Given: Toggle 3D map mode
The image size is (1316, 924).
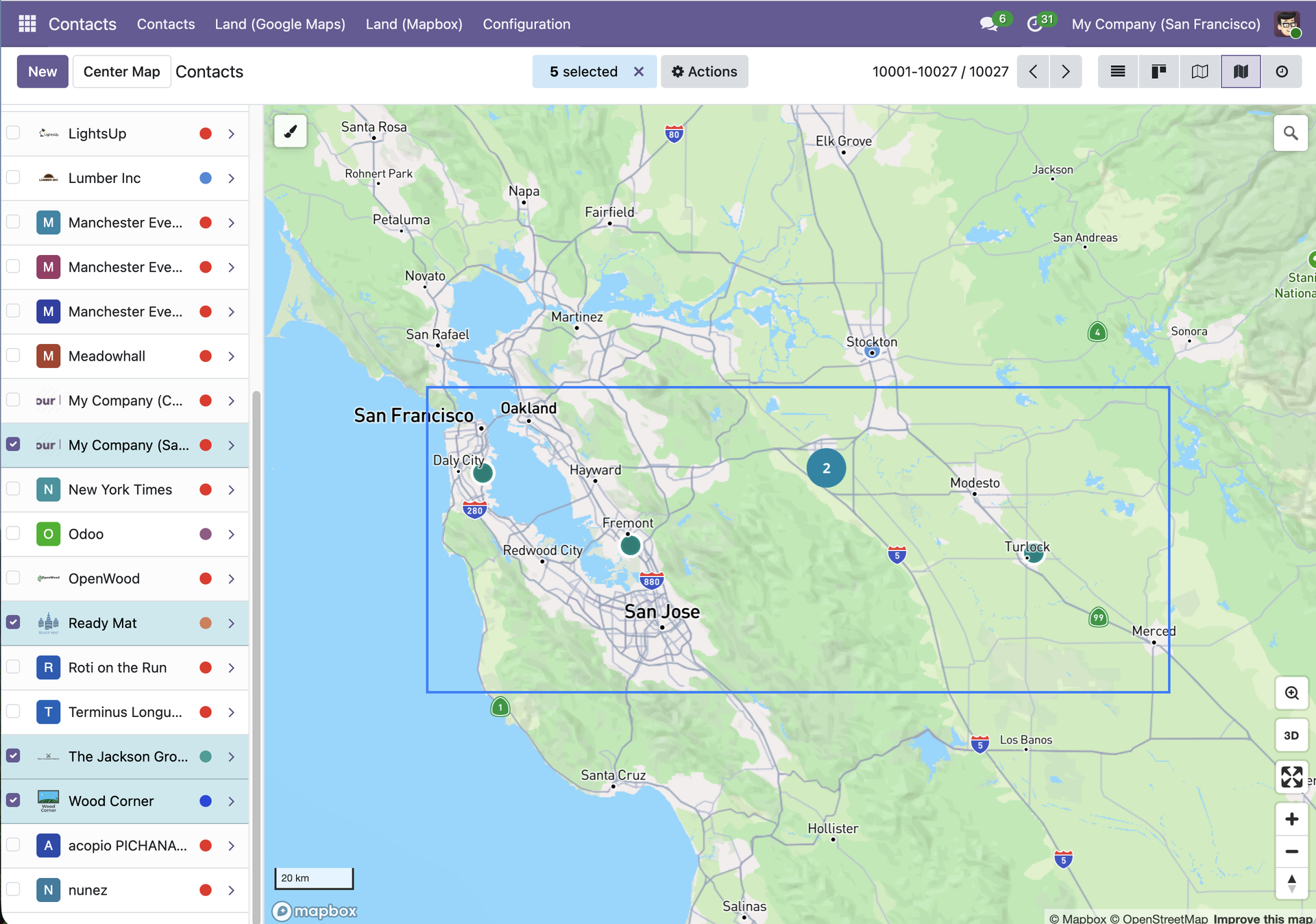Looking at the screenshot, I should [1291, 735].
